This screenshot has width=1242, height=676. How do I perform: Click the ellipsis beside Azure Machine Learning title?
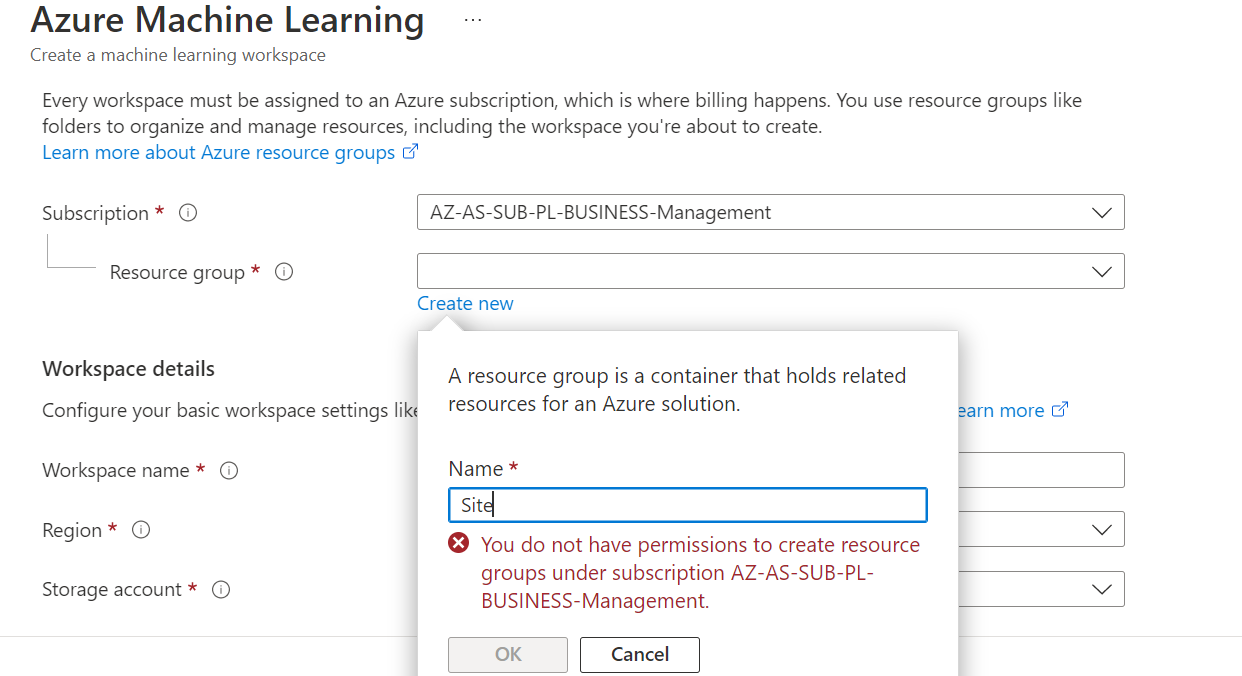pos(473,20)
